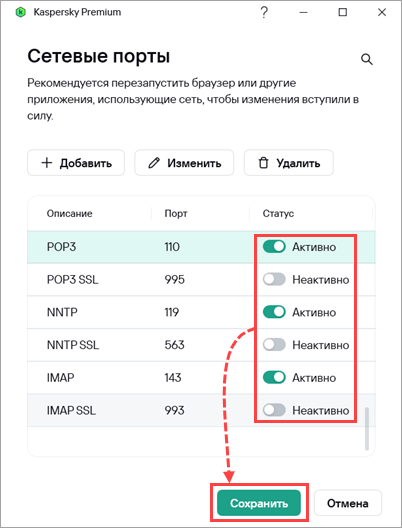Click port value 119
The height and width of the screenshot is (528, 402).
point(172,312)
